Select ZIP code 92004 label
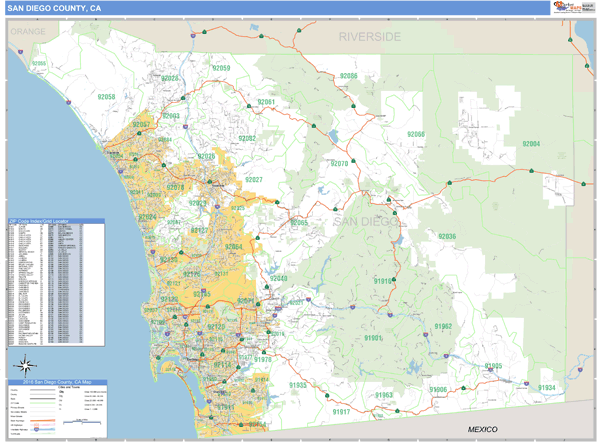Screen dimensions: 600x442 (531, 144)
